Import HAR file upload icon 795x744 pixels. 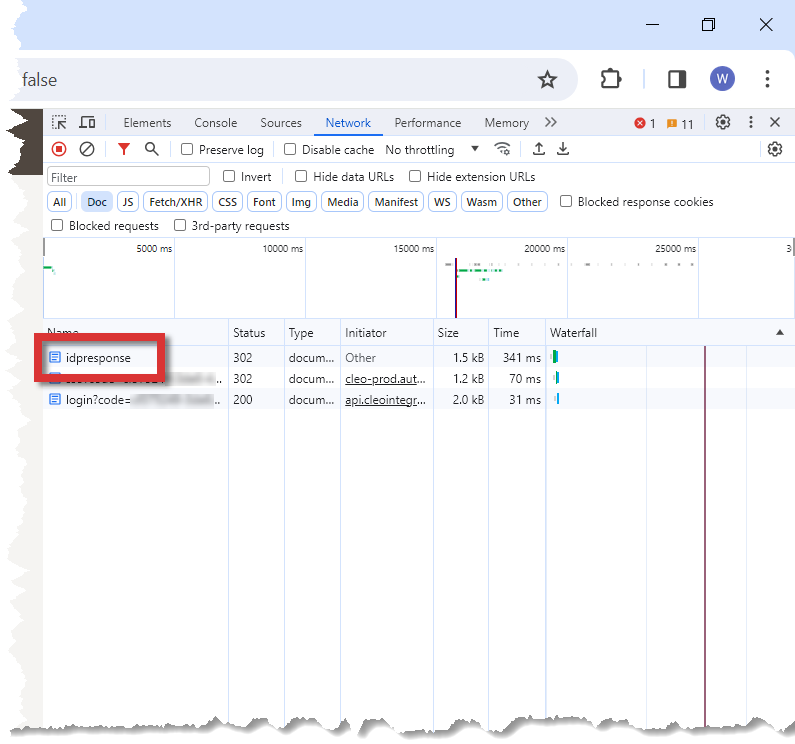click(538, 149)
